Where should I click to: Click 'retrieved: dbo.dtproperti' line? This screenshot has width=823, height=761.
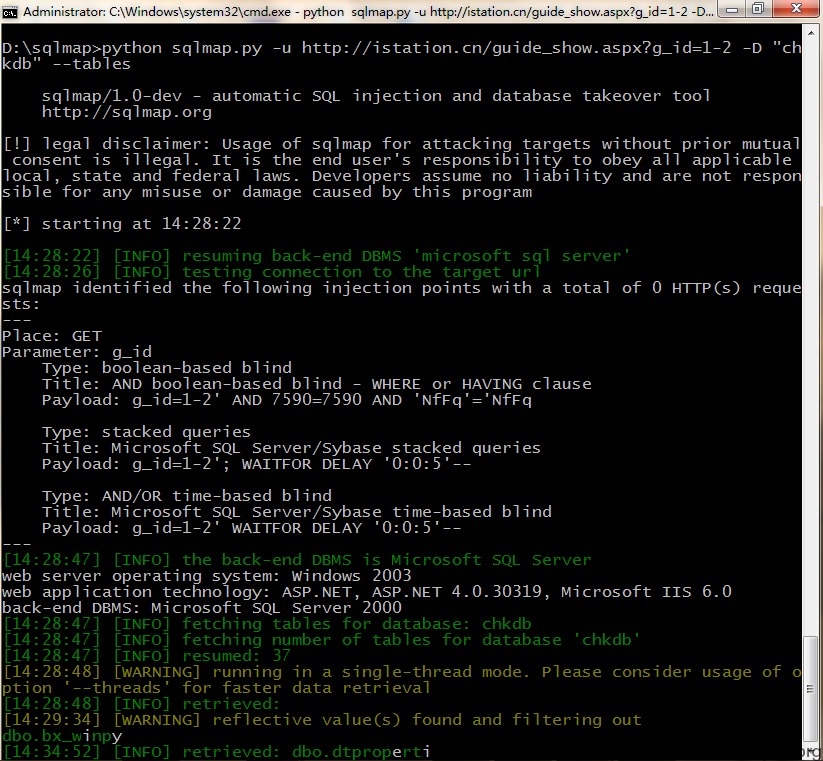tap(216, 752)
